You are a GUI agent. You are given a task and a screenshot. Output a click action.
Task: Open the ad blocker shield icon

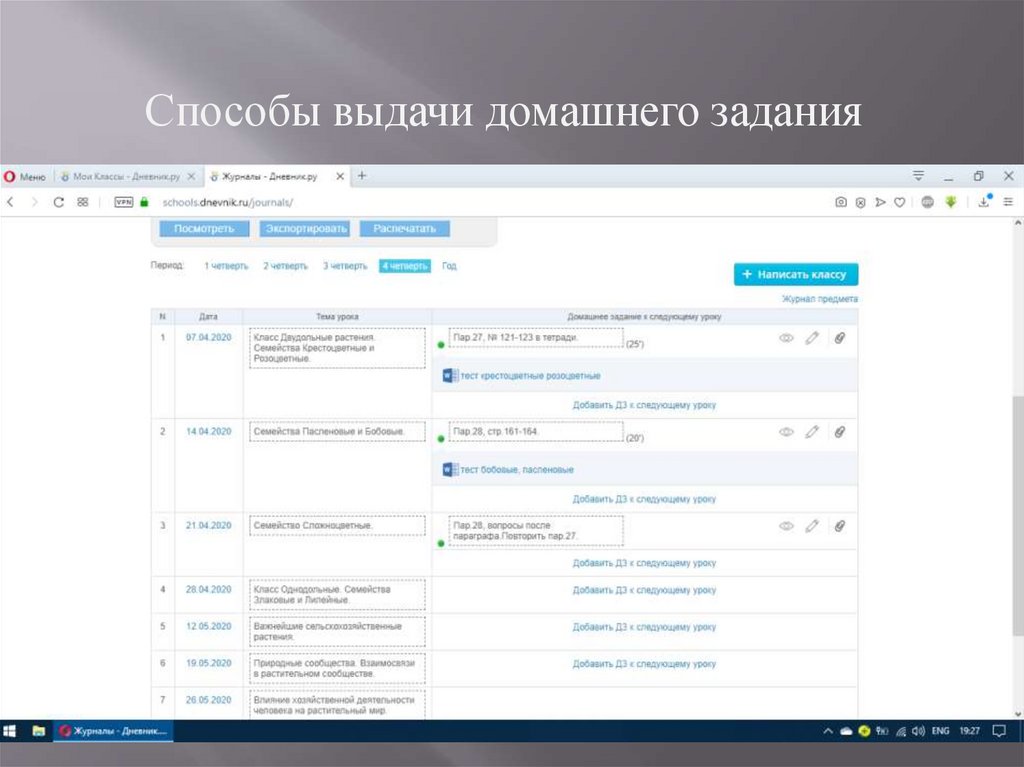click(x=861, y=203)
